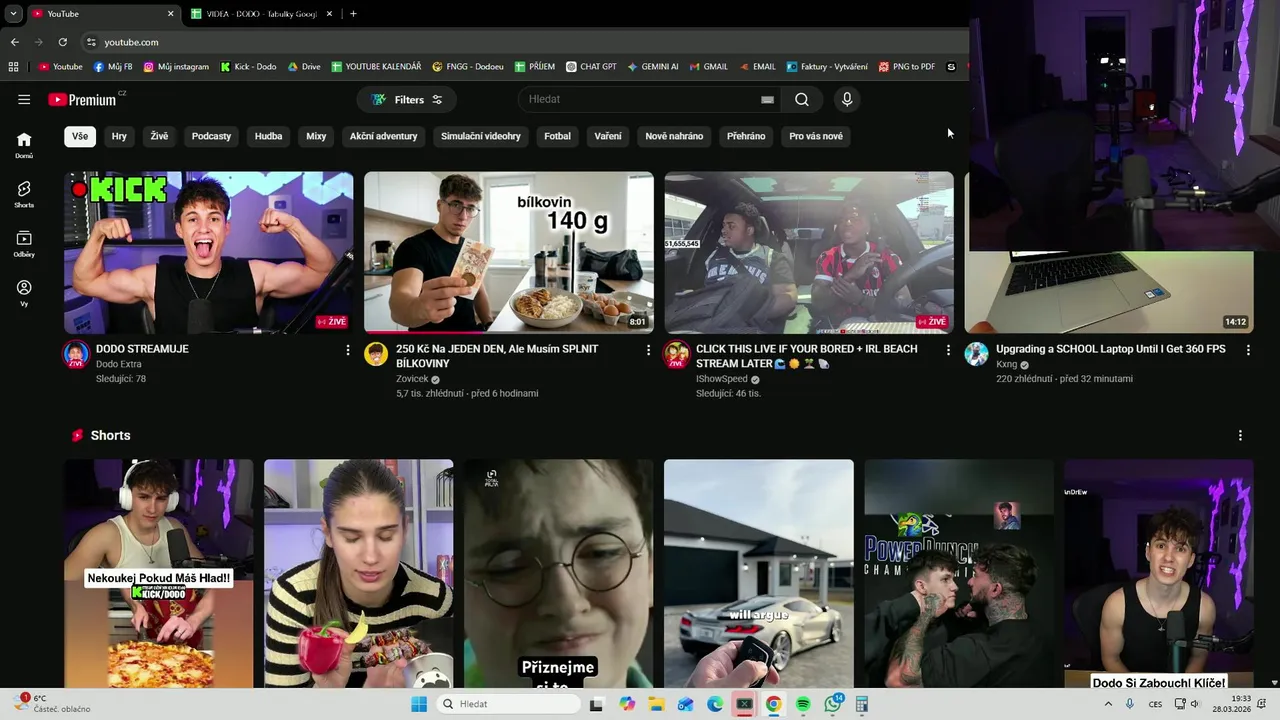Select the Hudba filter chip
Viewport: 1280px width, 720px height.
pyautogui.click(x=268, y=136)
